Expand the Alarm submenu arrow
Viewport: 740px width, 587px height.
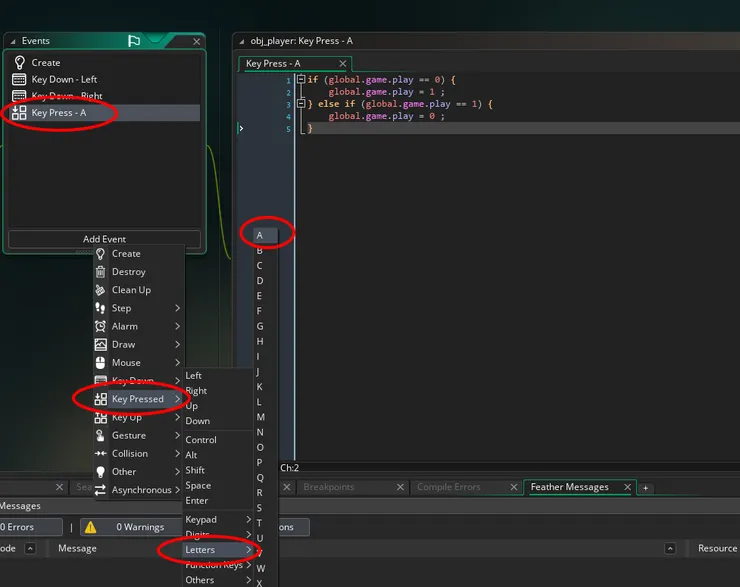[x=177, y=326]
